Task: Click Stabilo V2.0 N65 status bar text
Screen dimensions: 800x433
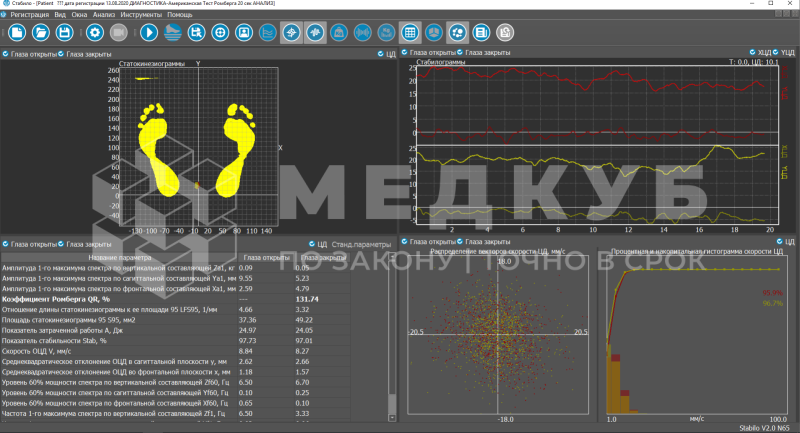Action: (764, 428)
